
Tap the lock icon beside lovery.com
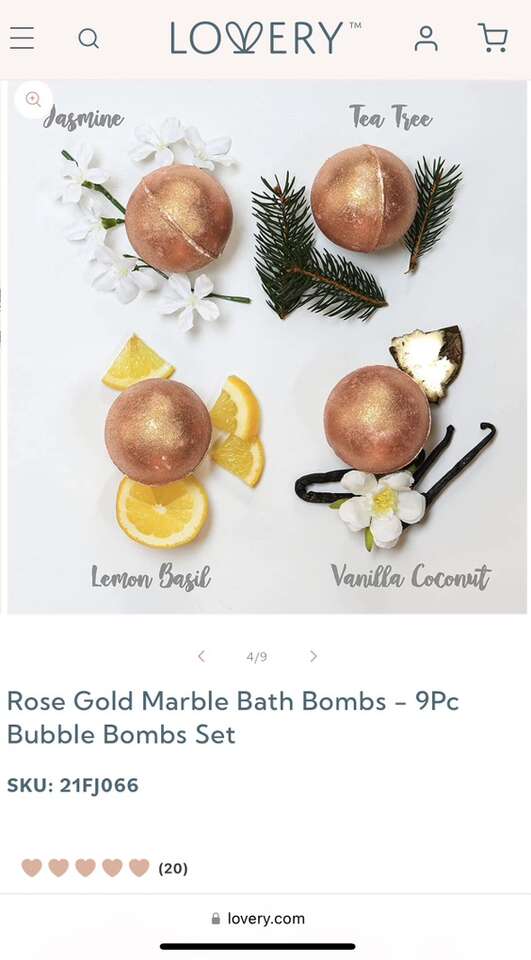pyautogui.click(x=216, y=918)
